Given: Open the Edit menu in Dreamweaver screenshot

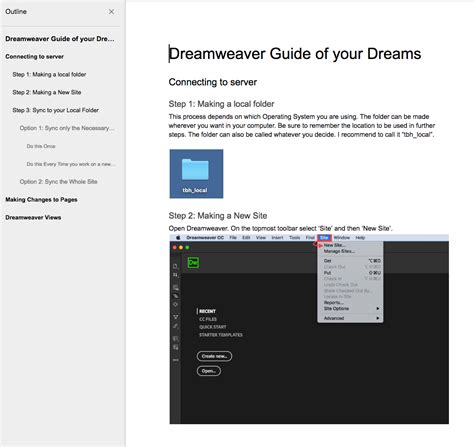Looking at the screenshot, I should pos(246,238).
